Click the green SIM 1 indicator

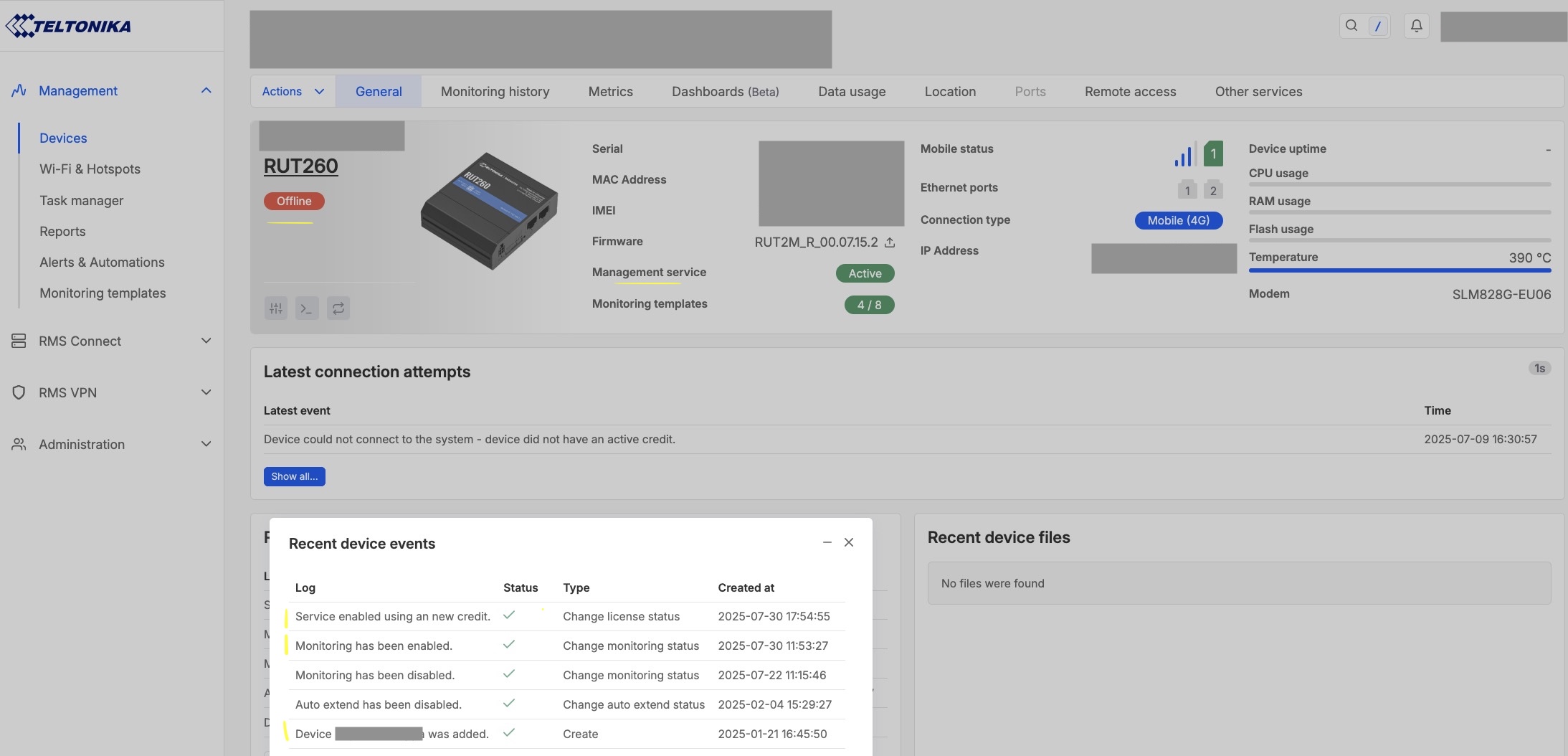click(1213, 153)
